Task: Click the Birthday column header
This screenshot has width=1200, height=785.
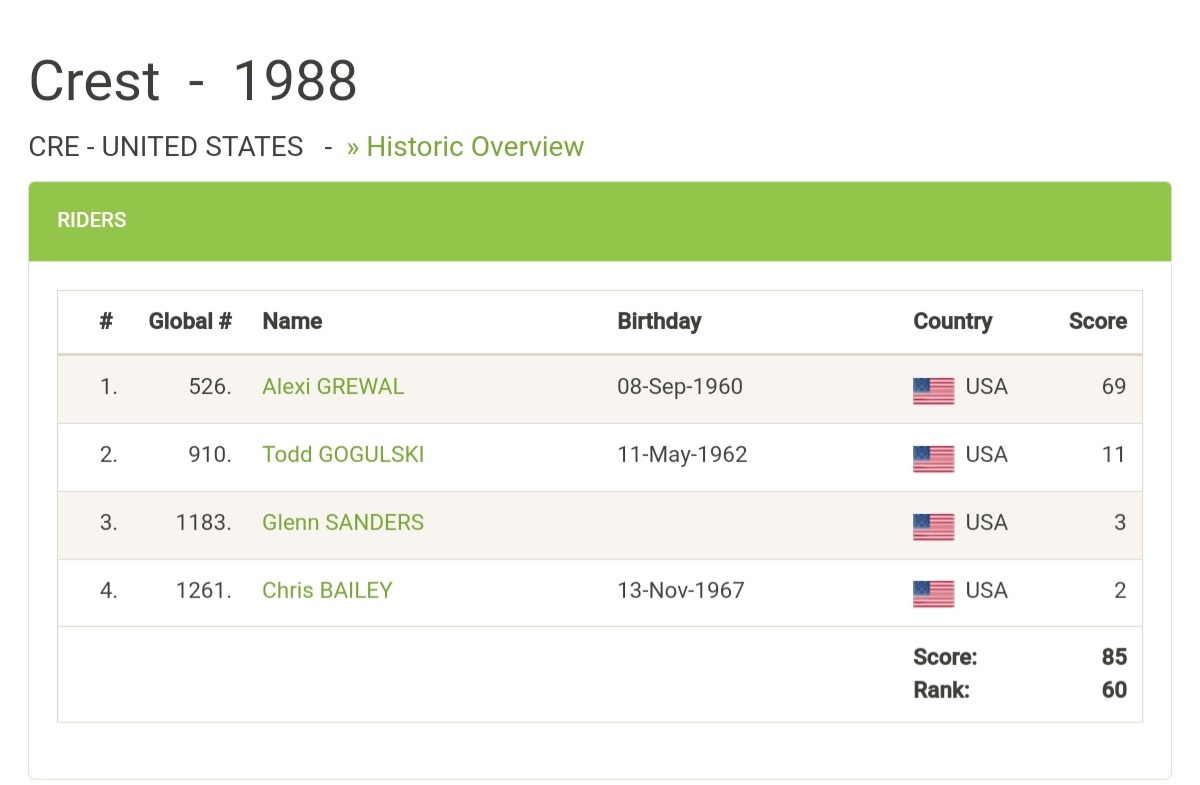Action: pos(659,321)
